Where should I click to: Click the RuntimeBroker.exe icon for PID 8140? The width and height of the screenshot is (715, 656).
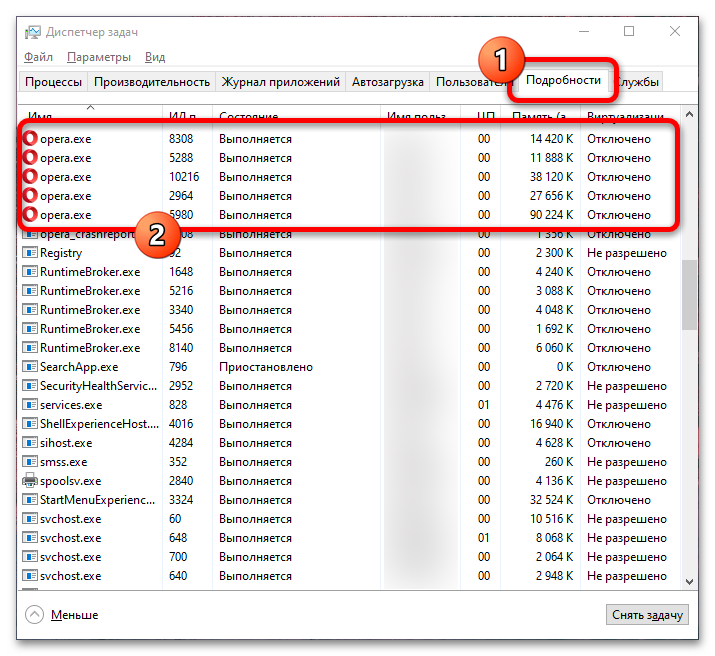30,348
